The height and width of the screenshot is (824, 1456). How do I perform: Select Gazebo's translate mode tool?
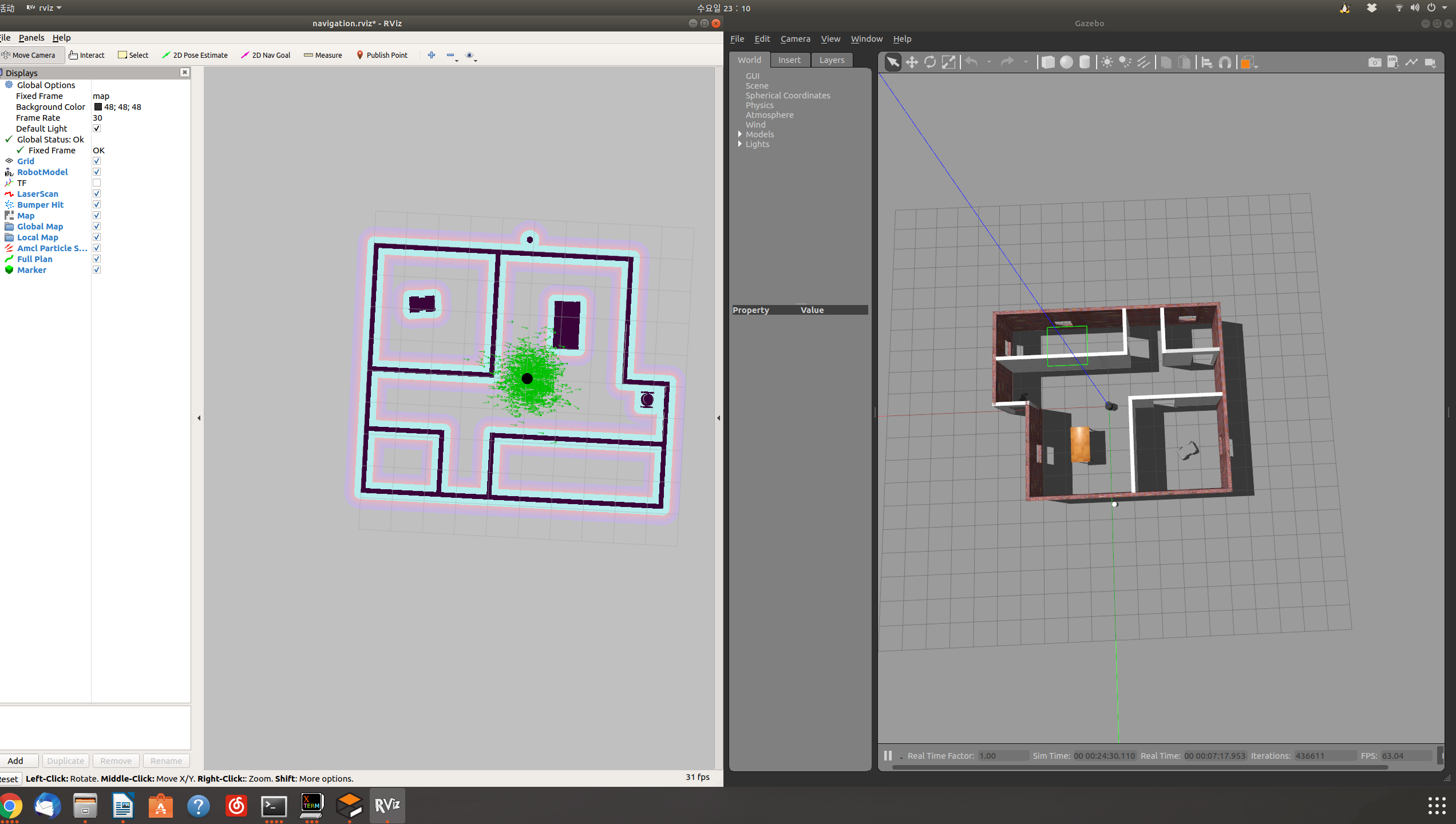click(911, 62)
